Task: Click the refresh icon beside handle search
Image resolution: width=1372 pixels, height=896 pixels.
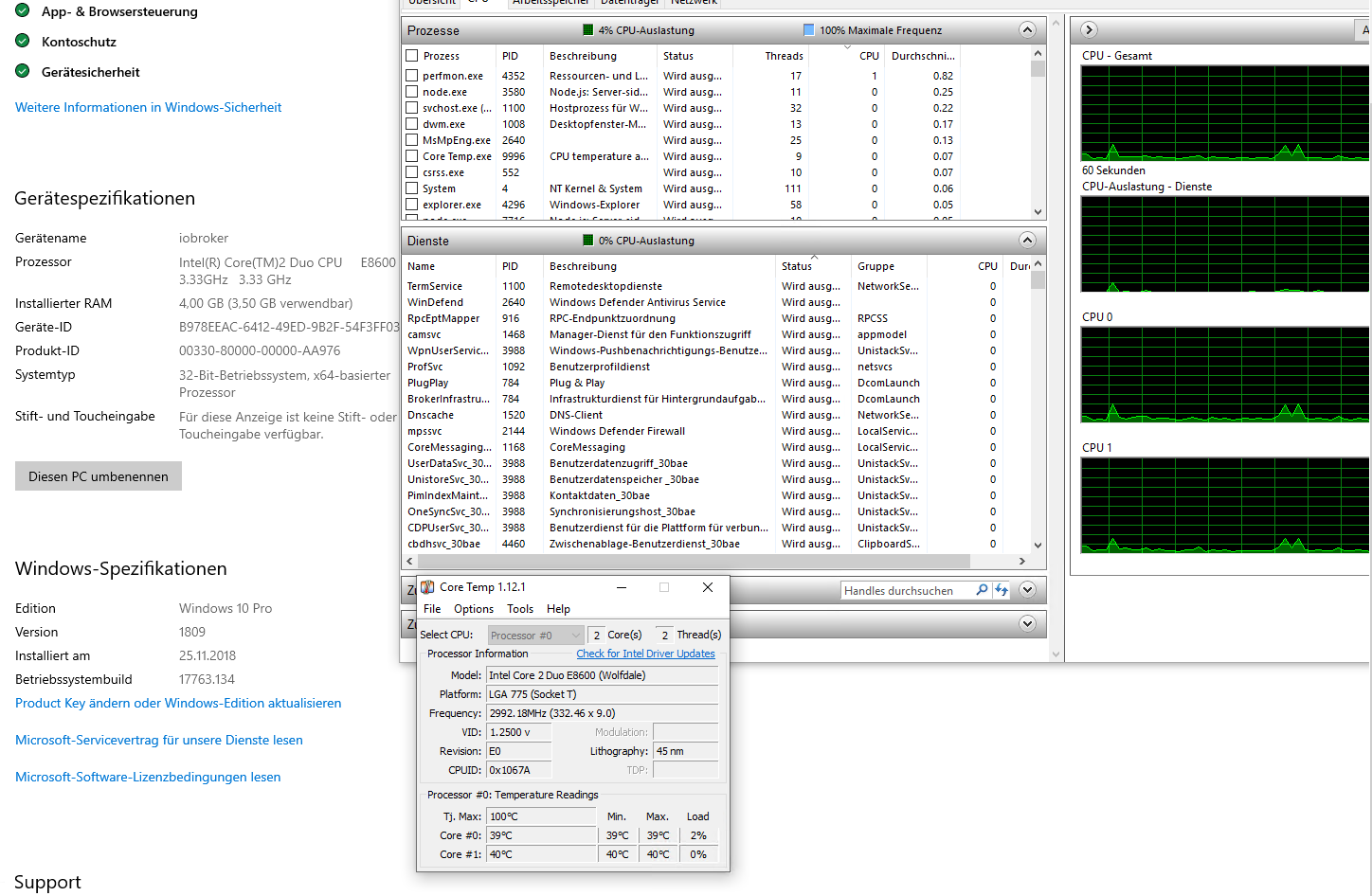Action: [x=1002, y=590]
